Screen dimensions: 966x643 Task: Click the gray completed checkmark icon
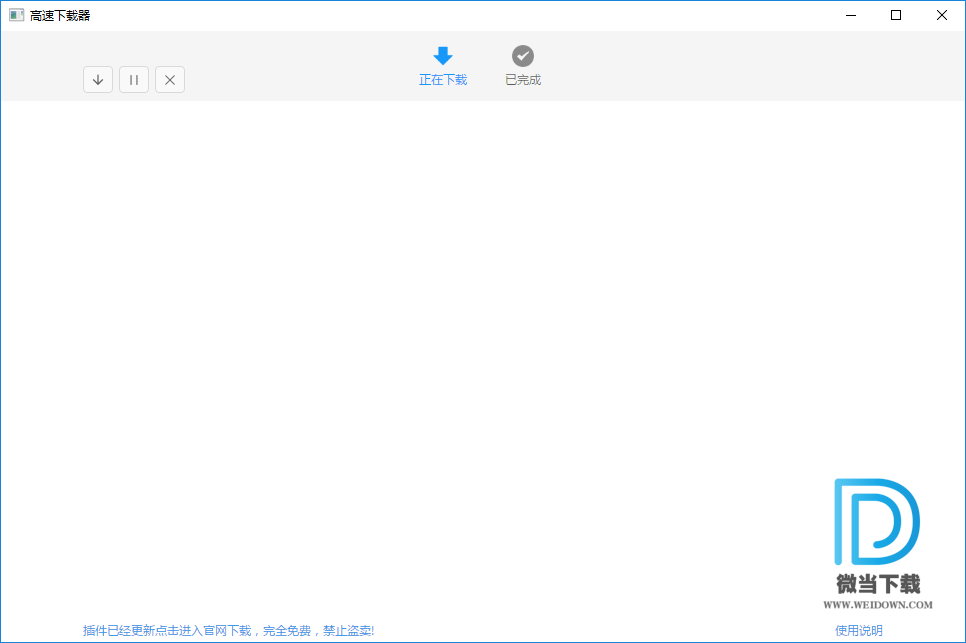(x=523, y=57)
